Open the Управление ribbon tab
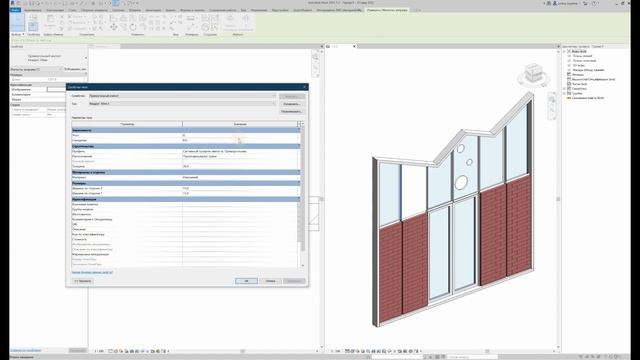The height and width of the screenshot is (360, 640). click(259, 10)
